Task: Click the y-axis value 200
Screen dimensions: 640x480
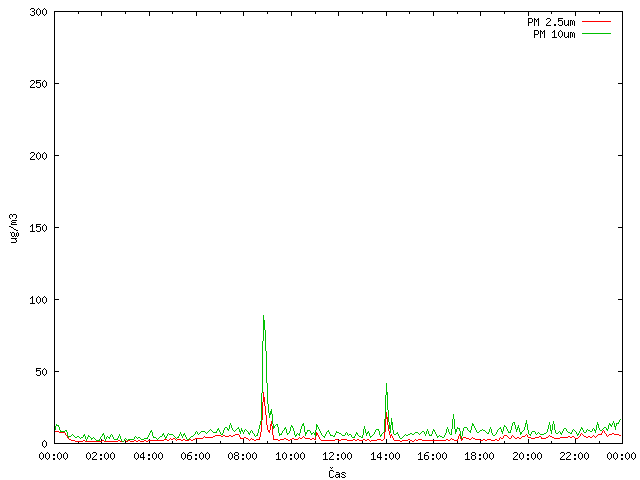Action: click(38, 156)
